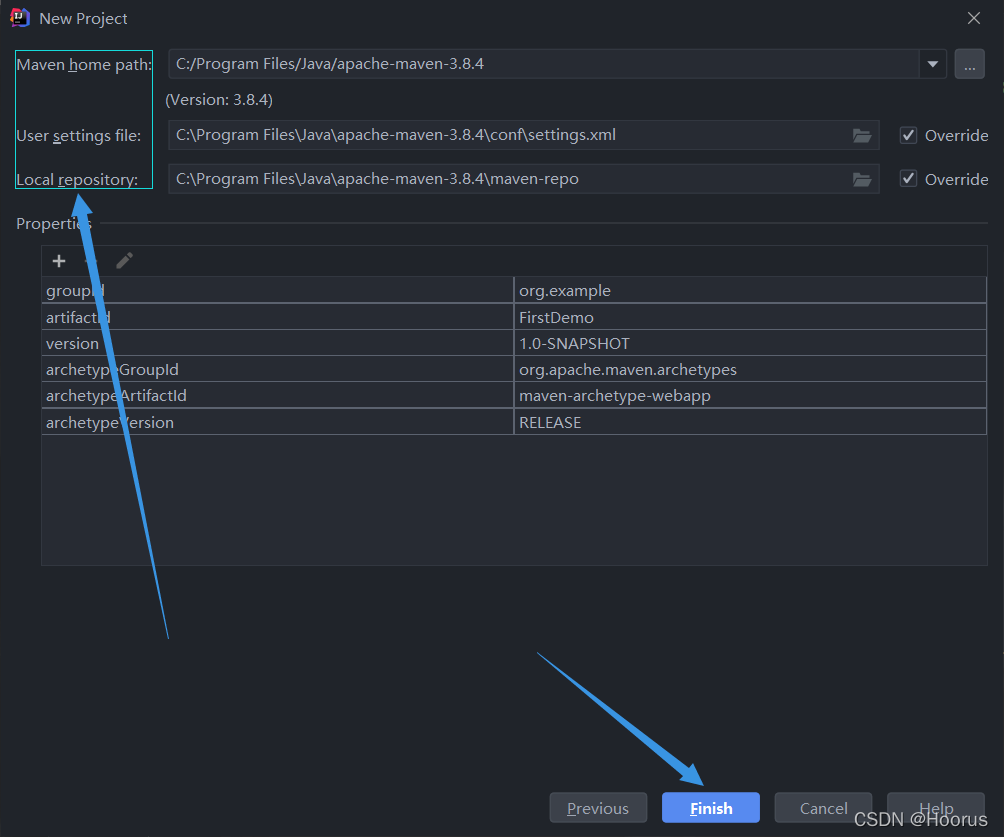1004x837 pixels.
Task: Click the org.apache.maven.archetypes value cell
Action: 750,370
